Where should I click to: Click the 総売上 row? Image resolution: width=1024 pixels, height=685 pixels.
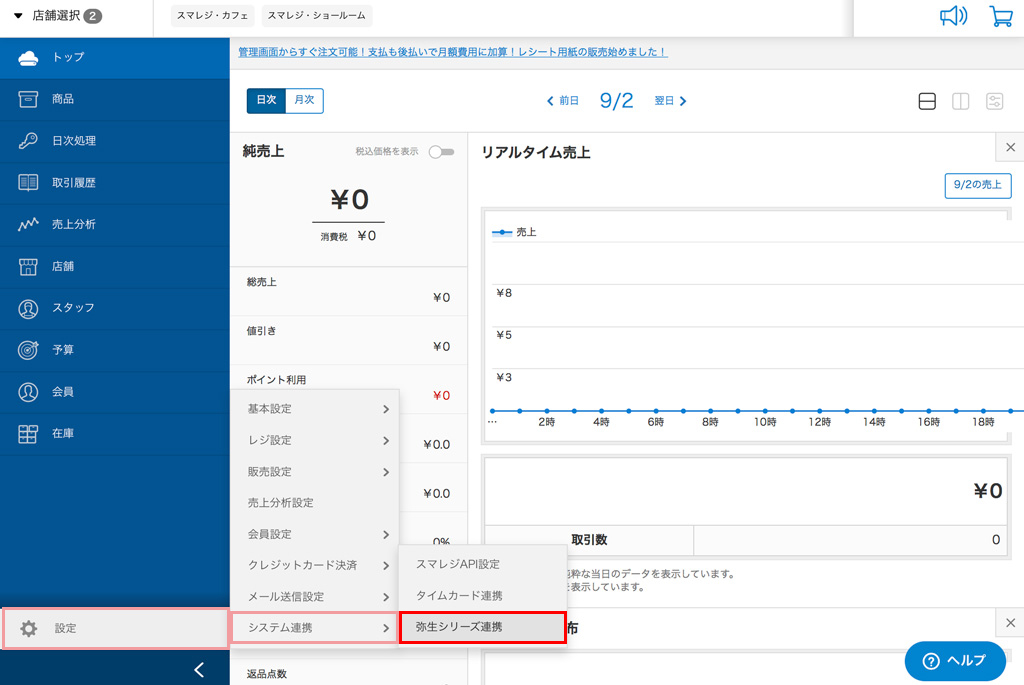pos(349,291)
